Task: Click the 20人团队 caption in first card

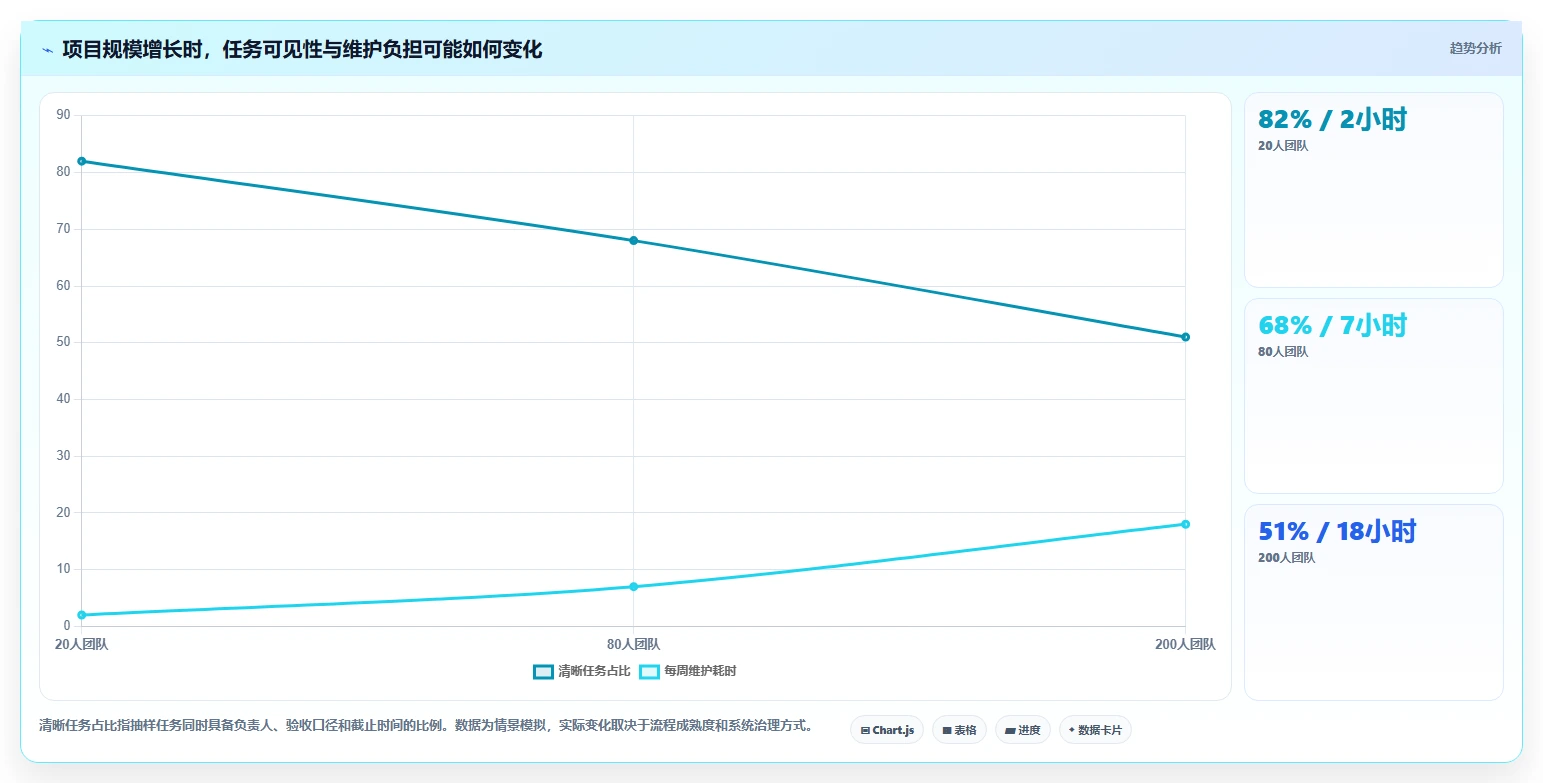Action: pos(1283,146)
